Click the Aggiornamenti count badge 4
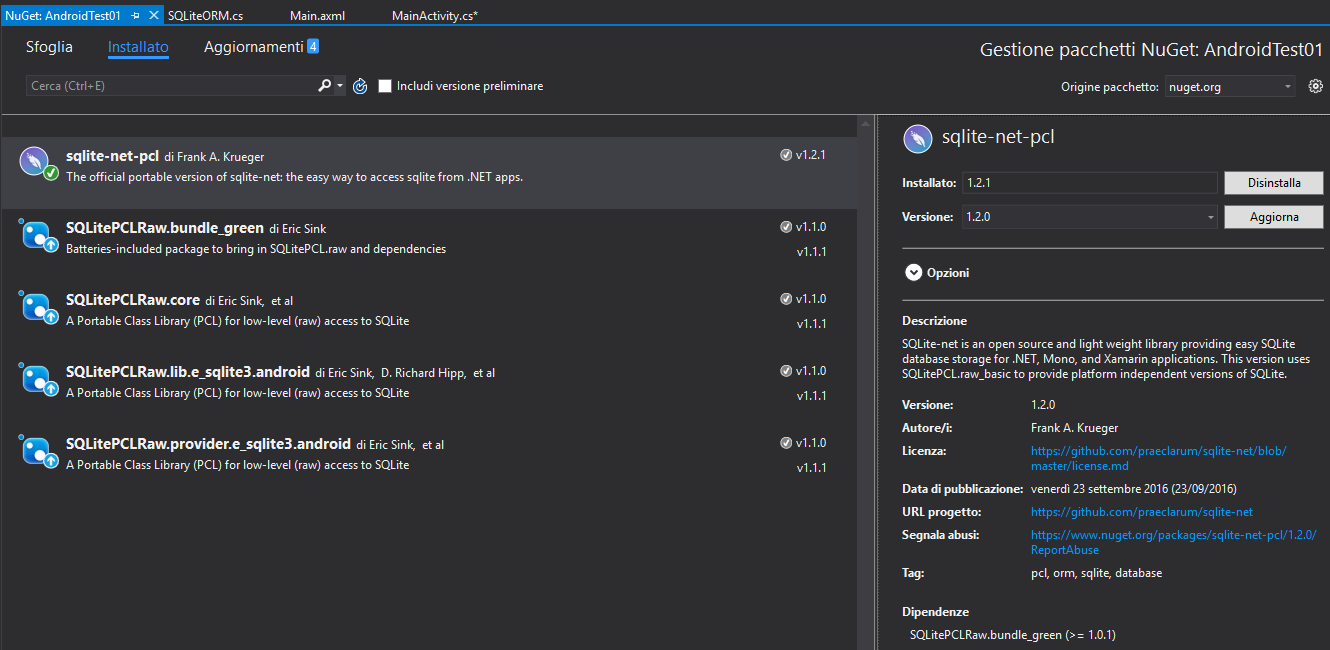This screenshot has height=650, width=1330. 313,46
